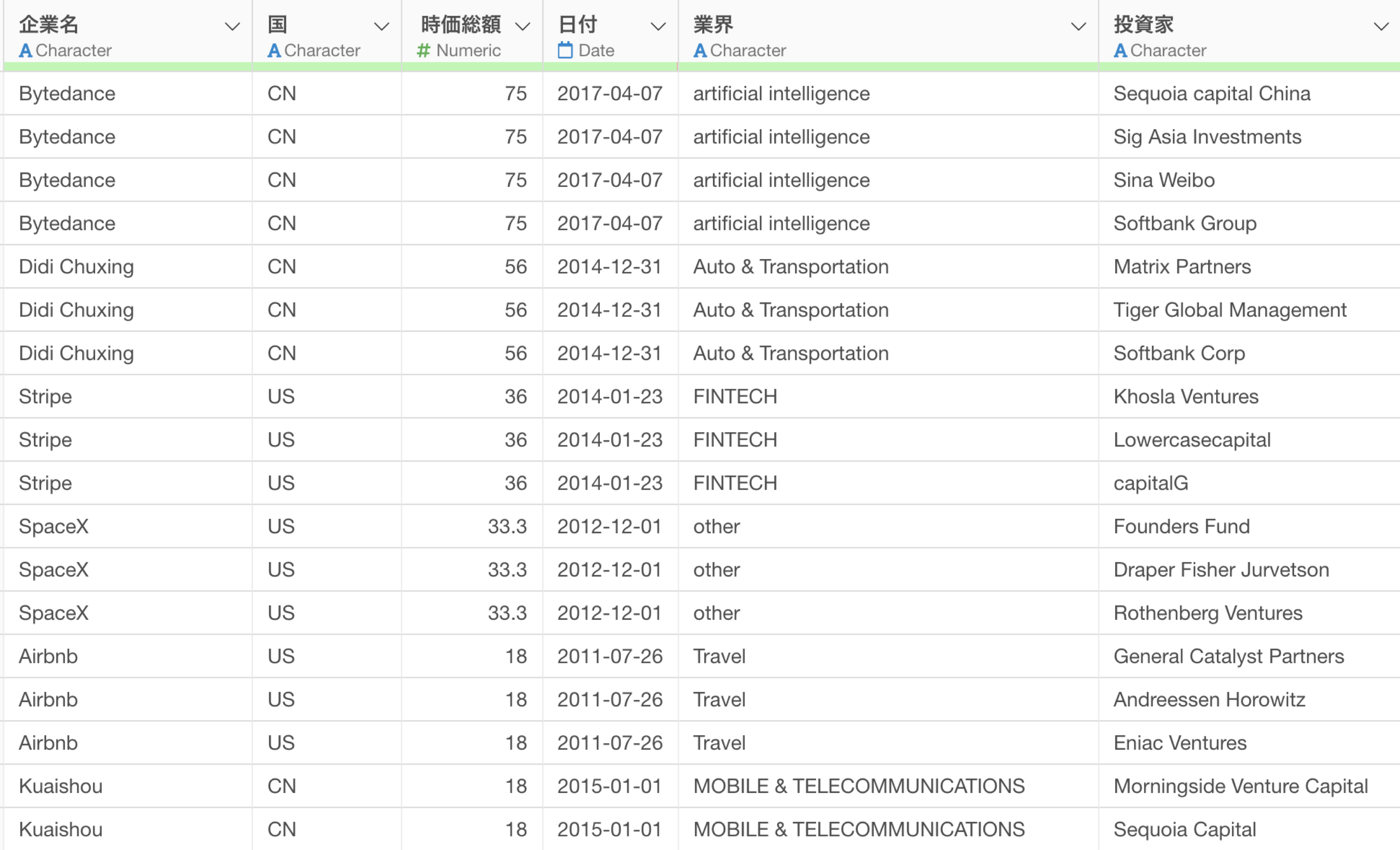
Task: Click the Character type icon under 業界
Action: 700,51
